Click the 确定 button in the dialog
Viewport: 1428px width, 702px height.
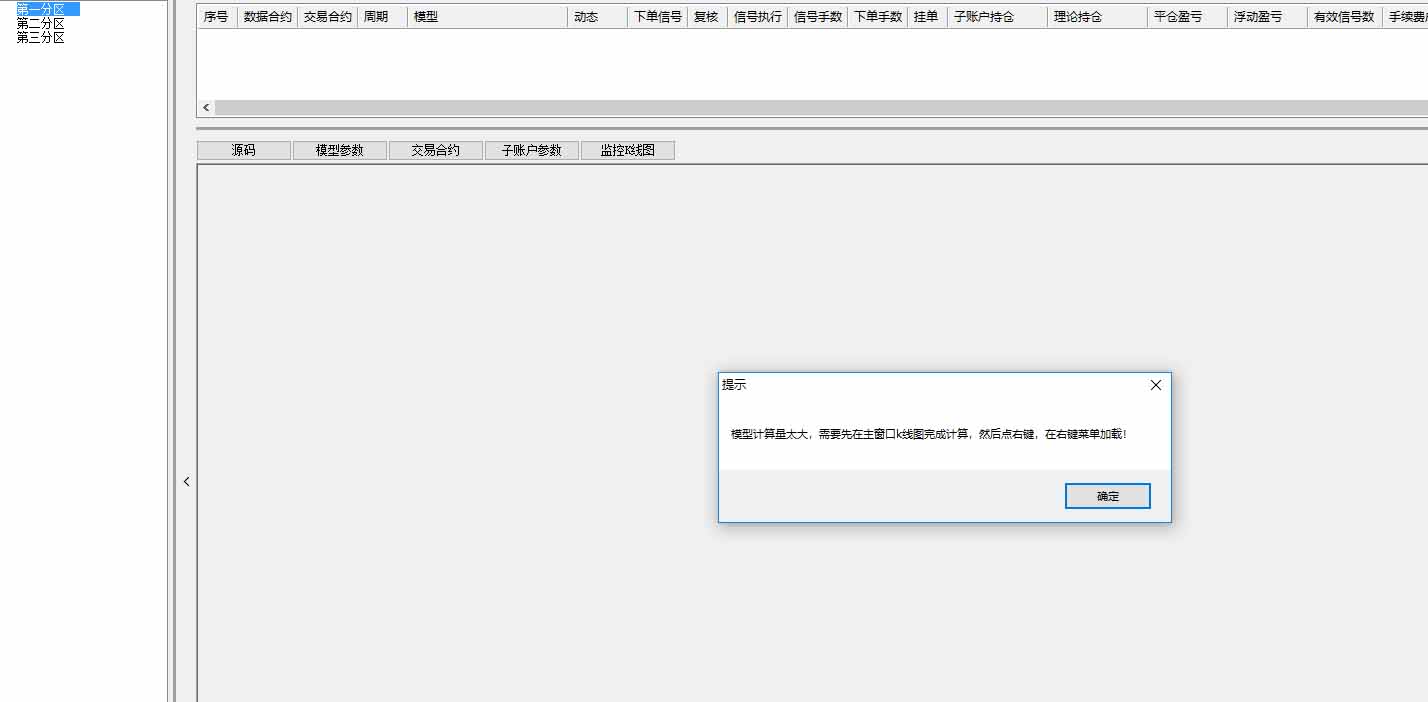click(x=1107, y=496)
